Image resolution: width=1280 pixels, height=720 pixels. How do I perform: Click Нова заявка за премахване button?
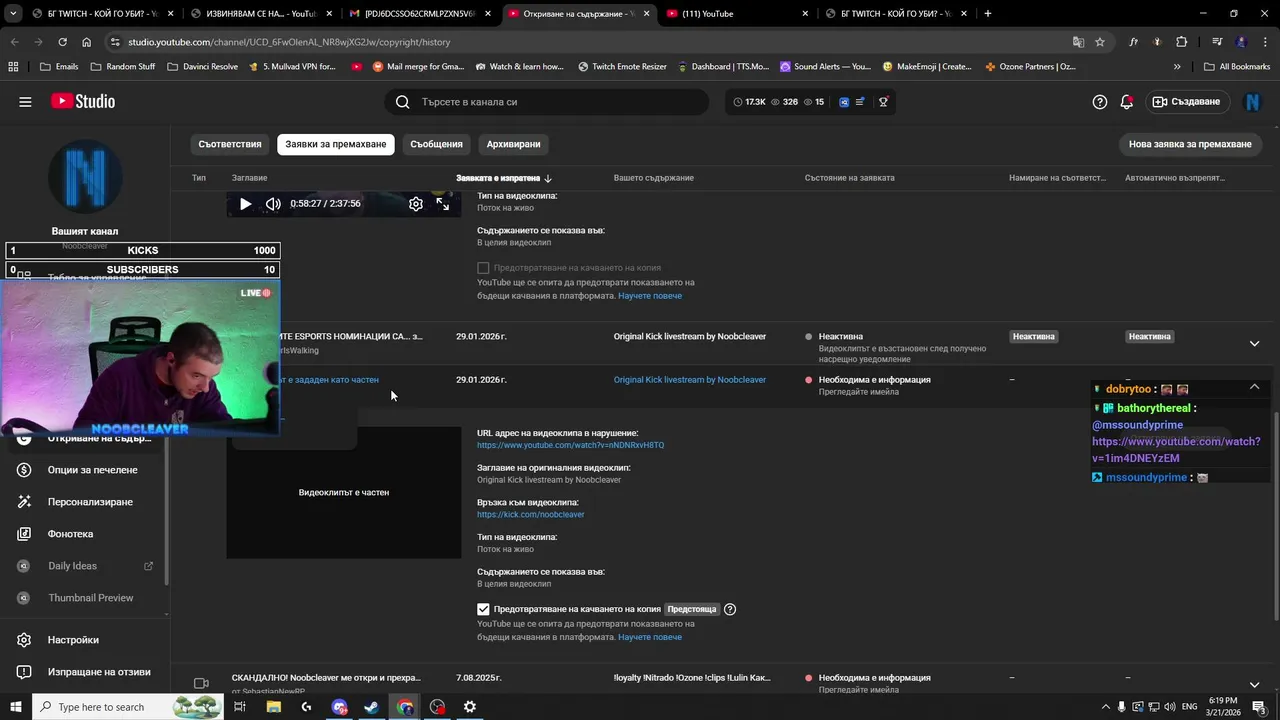click(1190, 144)
